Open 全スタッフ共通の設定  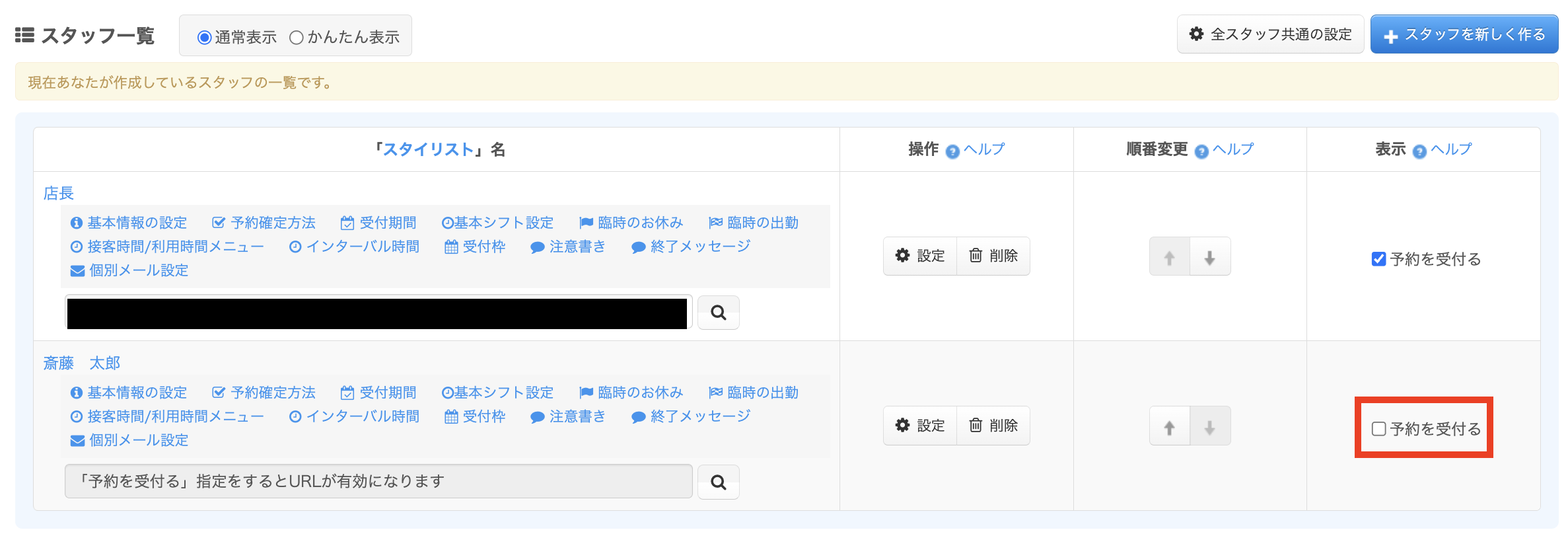[1270, 34]
